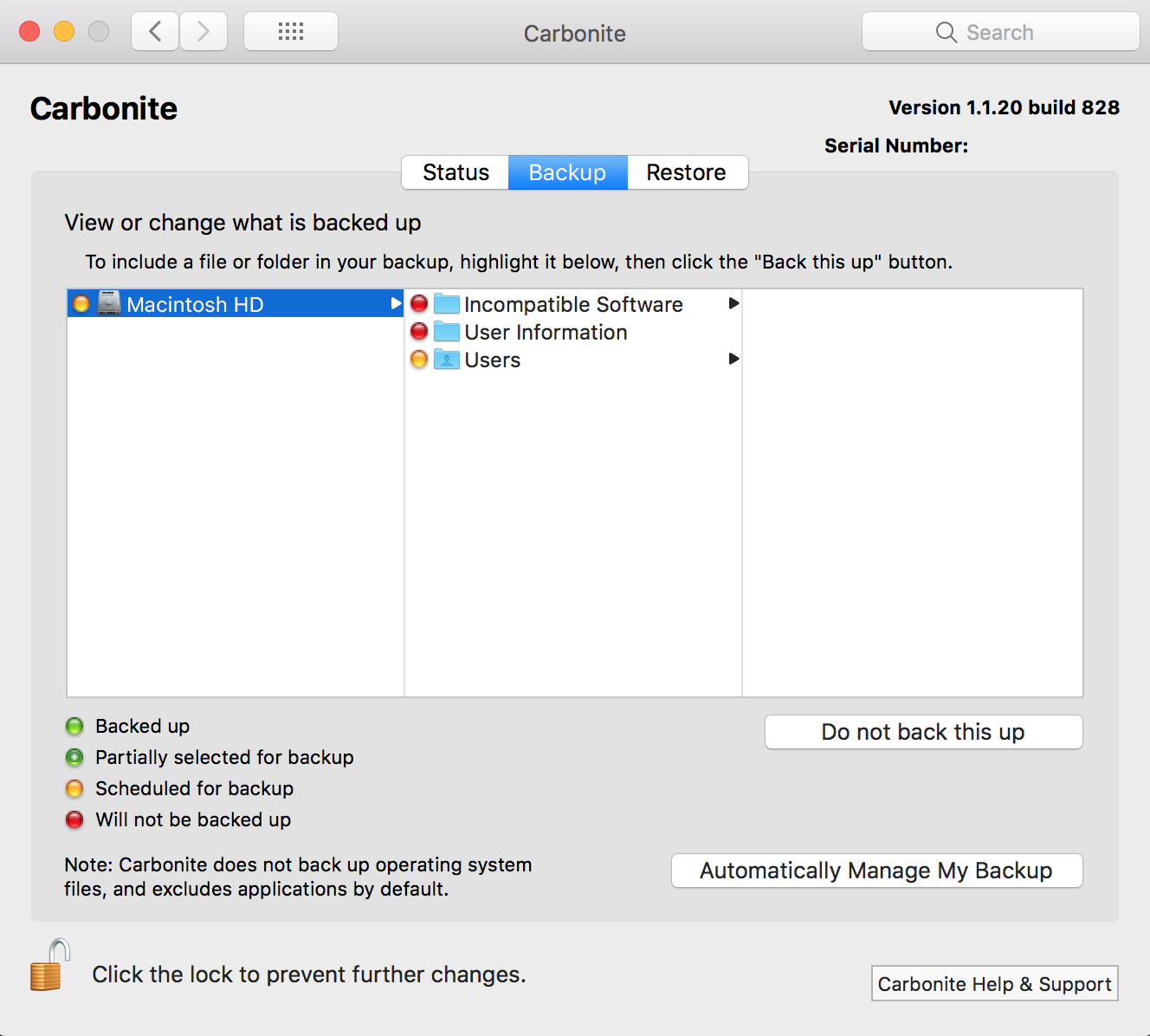Open Carbonite Help & Support

[x=994, y=984]
